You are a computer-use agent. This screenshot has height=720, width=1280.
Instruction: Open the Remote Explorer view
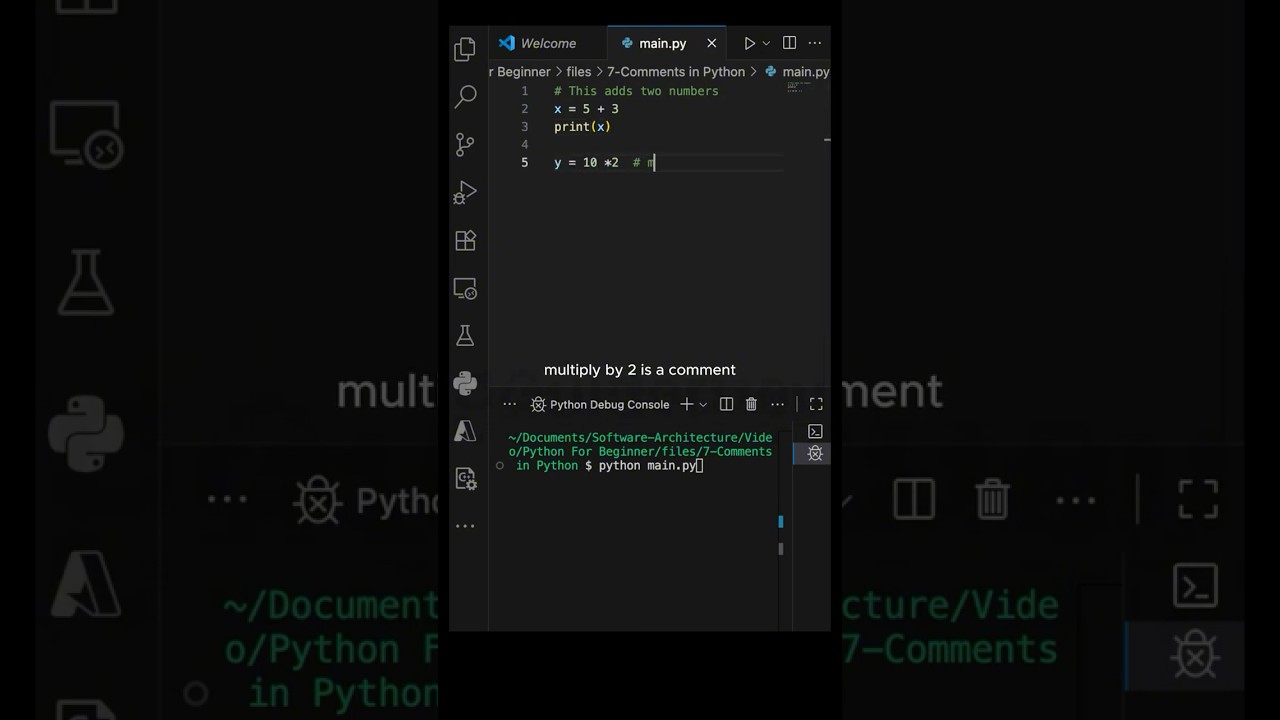(x=465, y=289)
